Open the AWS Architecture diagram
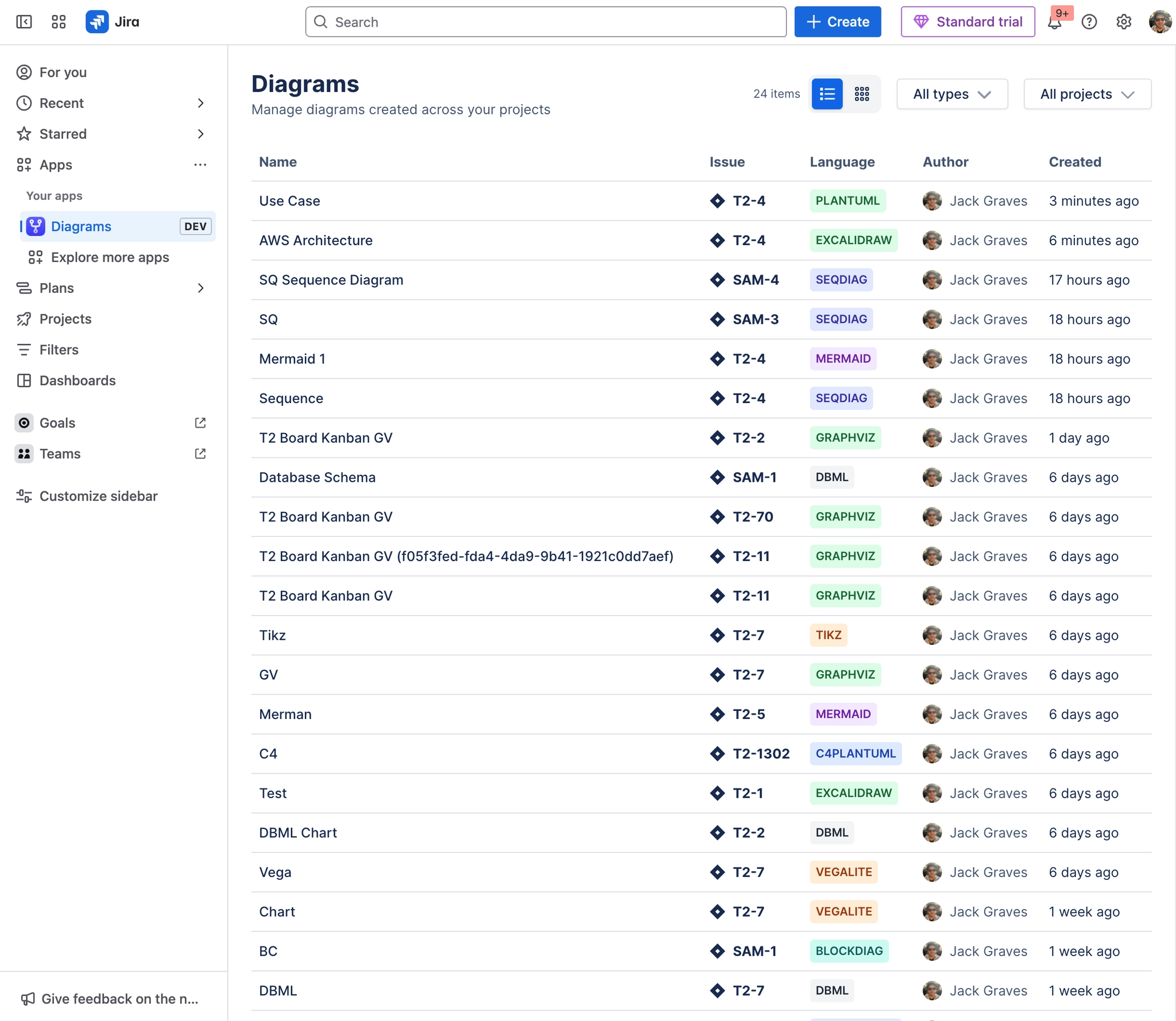Viewport: 1176px width, 1021px height. [x=315, y=241]
